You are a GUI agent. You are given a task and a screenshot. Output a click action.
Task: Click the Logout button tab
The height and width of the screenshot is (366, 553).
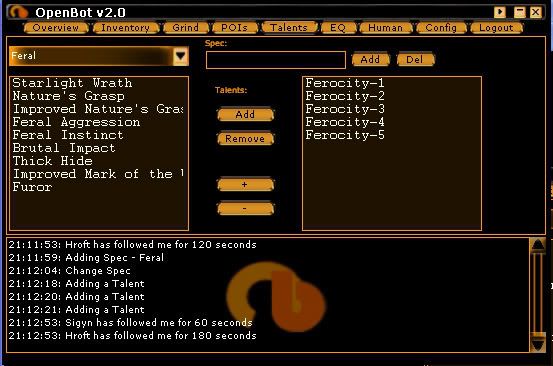pyautogui.click(x=496, y=28)
